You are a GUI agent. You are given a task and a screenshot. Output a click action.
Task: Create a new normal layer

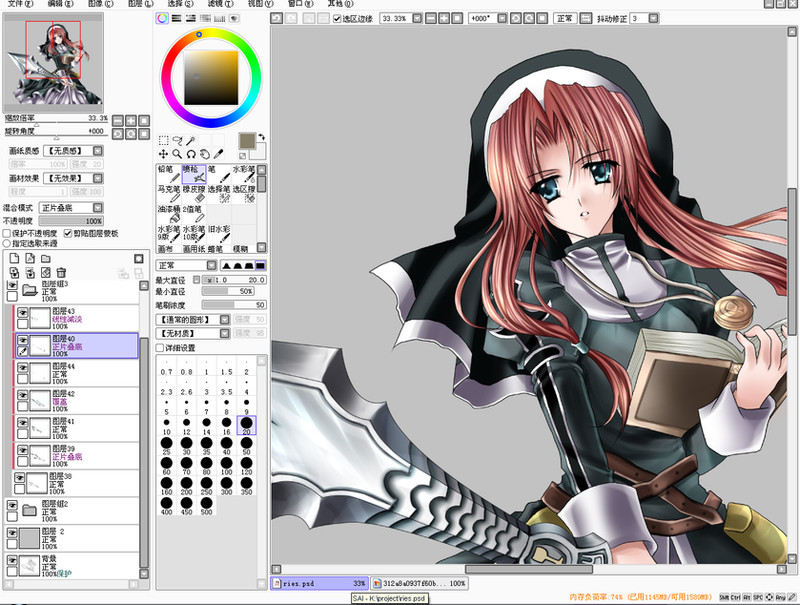click(x=14, y=258)
